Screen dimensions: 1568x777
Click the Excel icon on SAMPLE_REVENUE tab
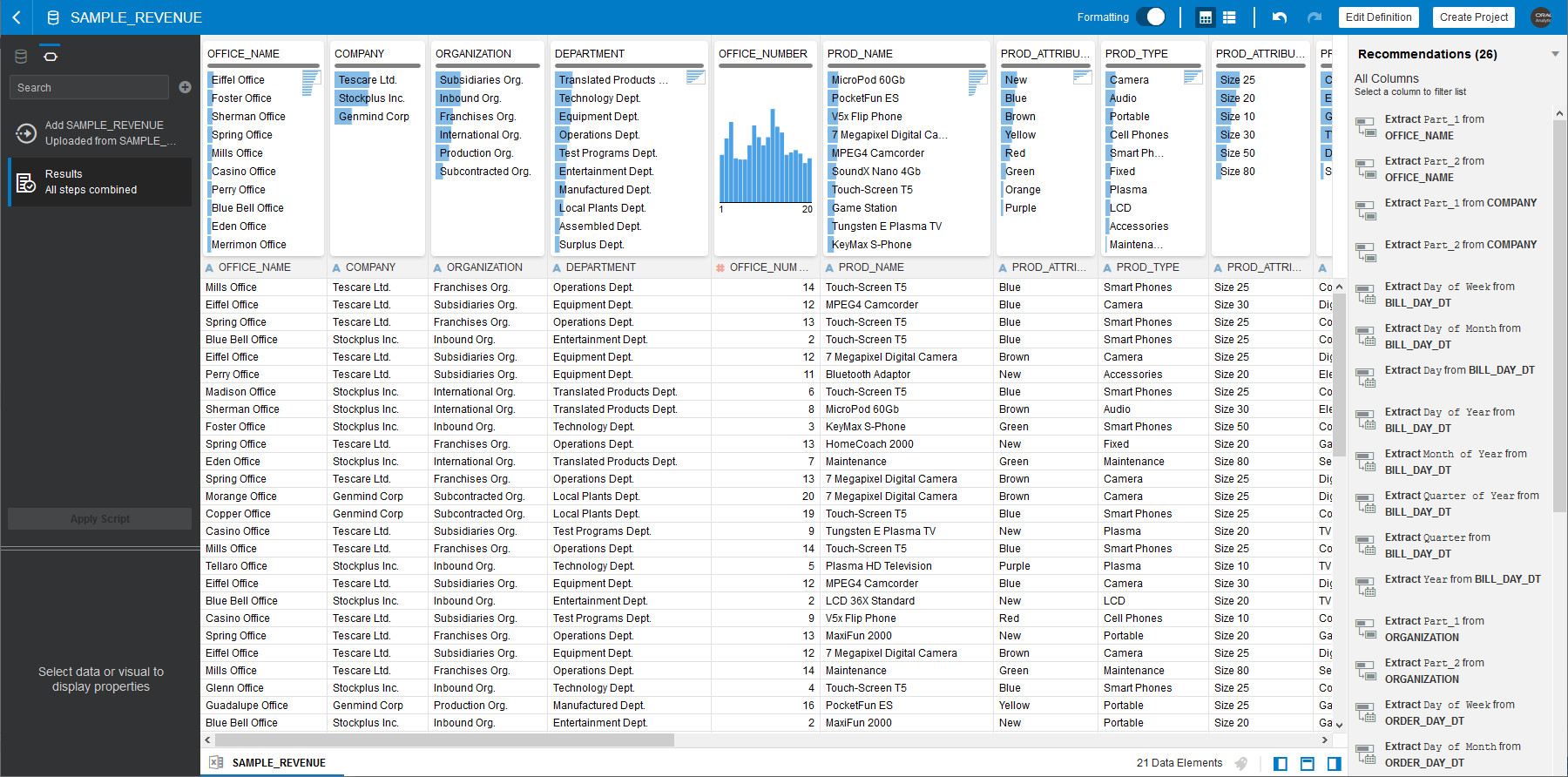pyautogui.click(x=216, y=762)
